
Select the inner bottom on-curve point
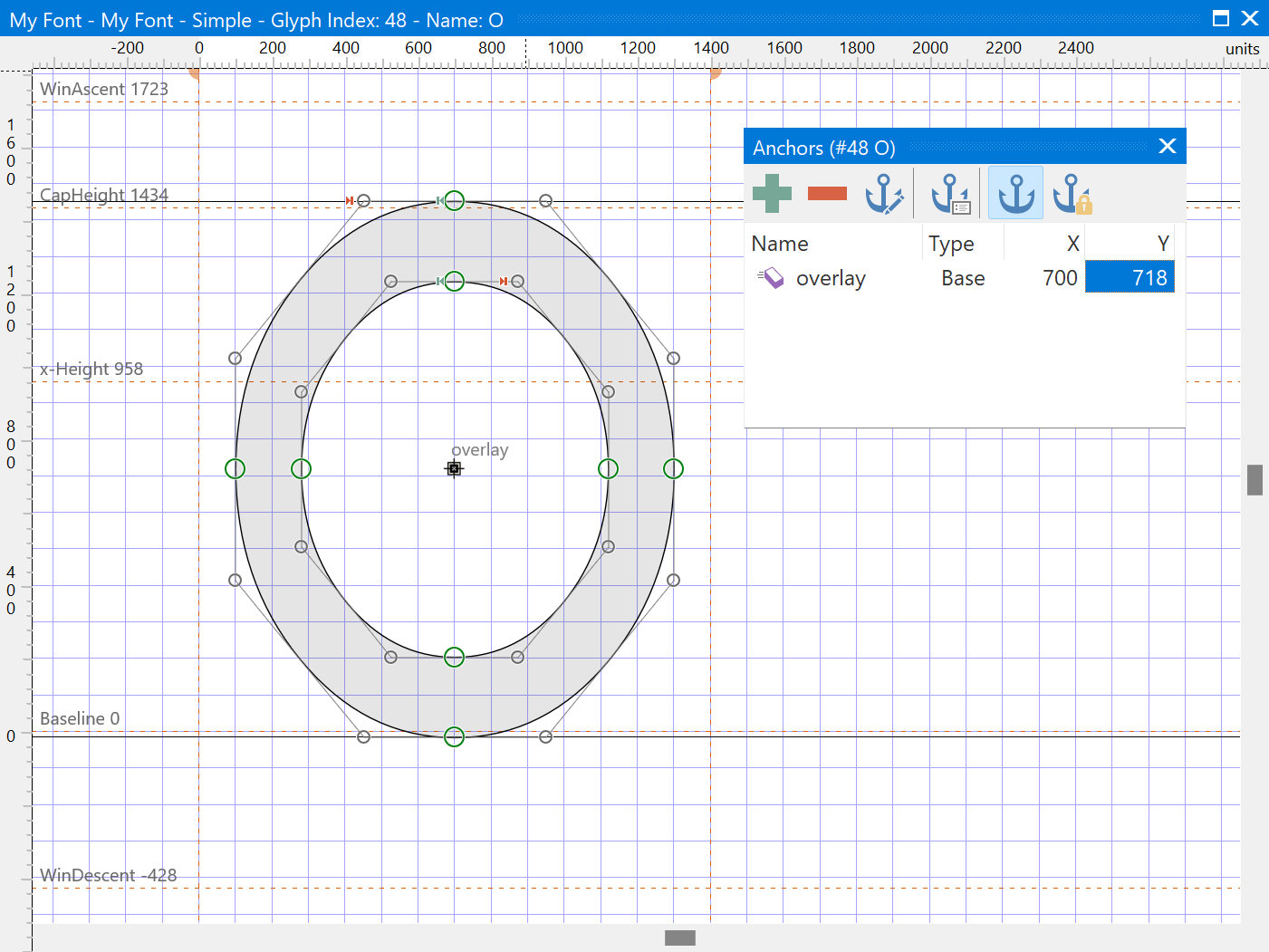coord(455,658)
